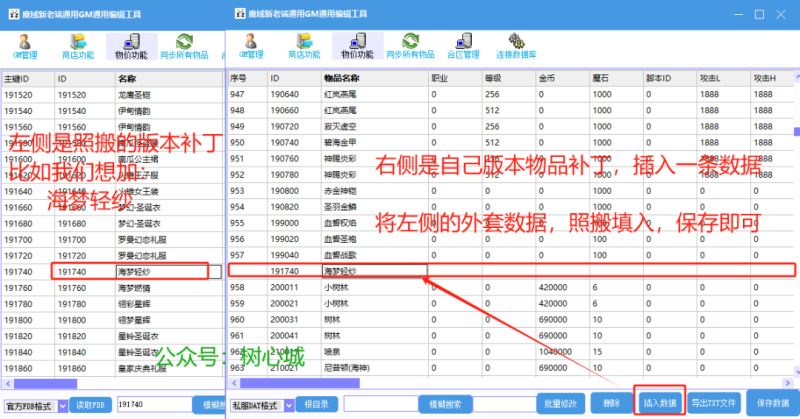Click right window scrollbar right arrow

pos(787,383)
